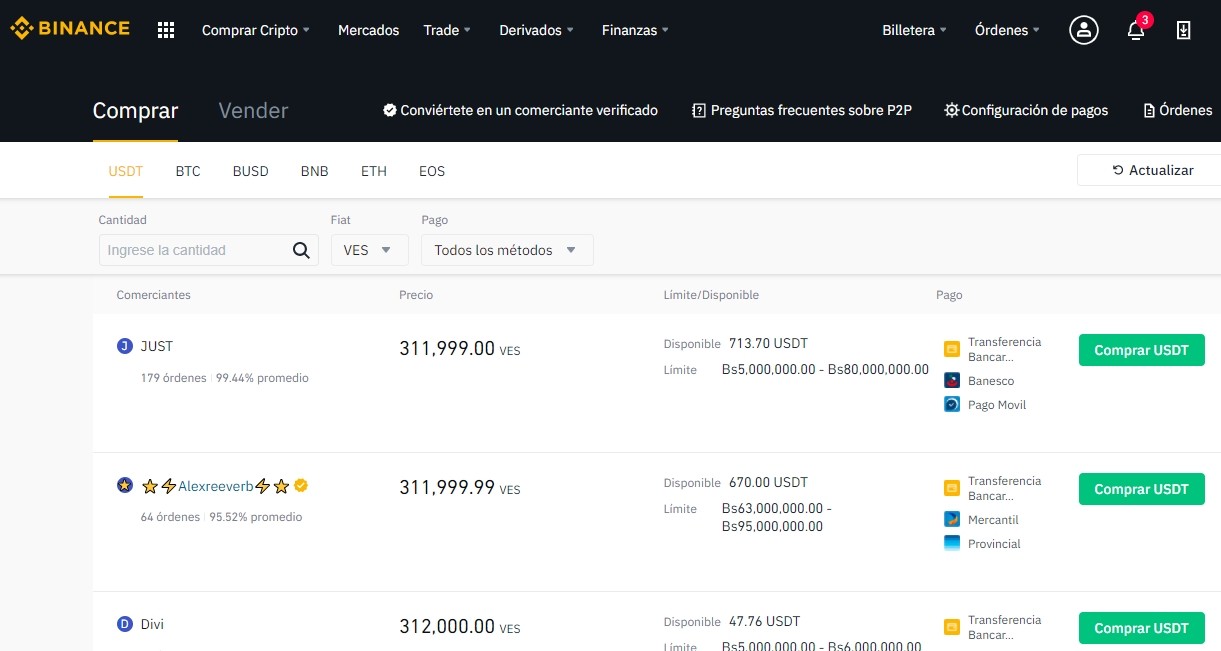Select the BNB asset tab
Screen dimensions: 1221x651
point(315,171)
